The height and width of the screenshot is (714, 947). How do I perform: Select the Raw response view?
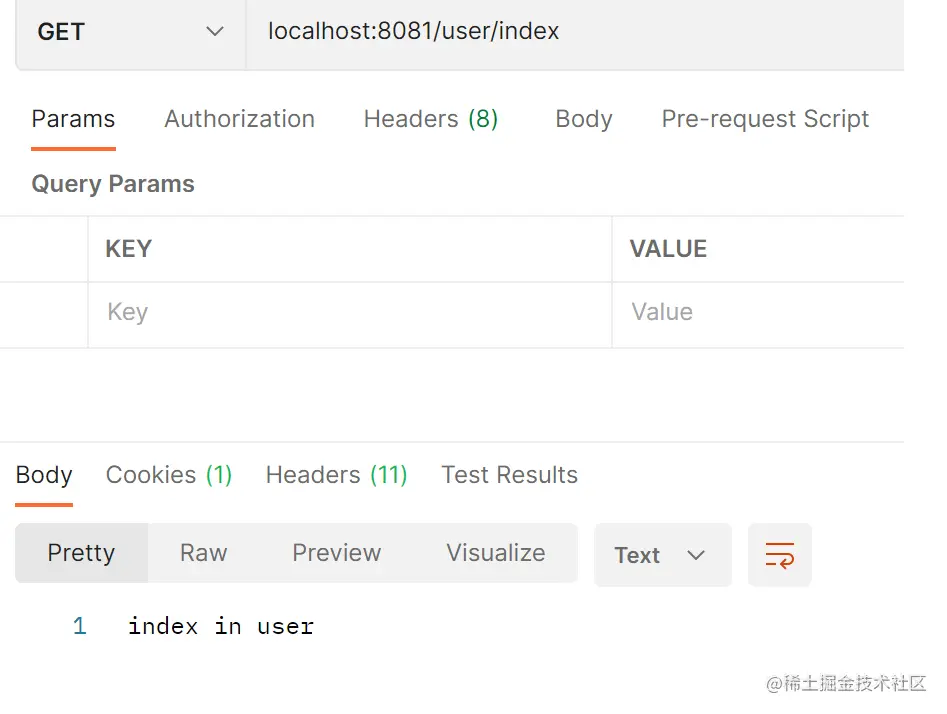click(204, 553)
